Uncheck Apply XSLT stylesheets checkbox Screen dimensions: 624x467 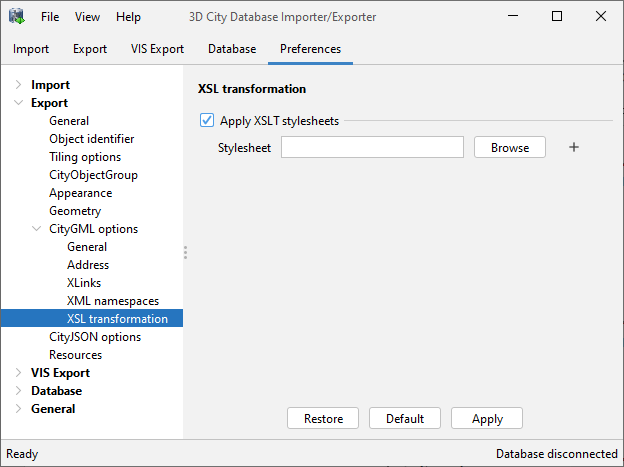(207, 120)
